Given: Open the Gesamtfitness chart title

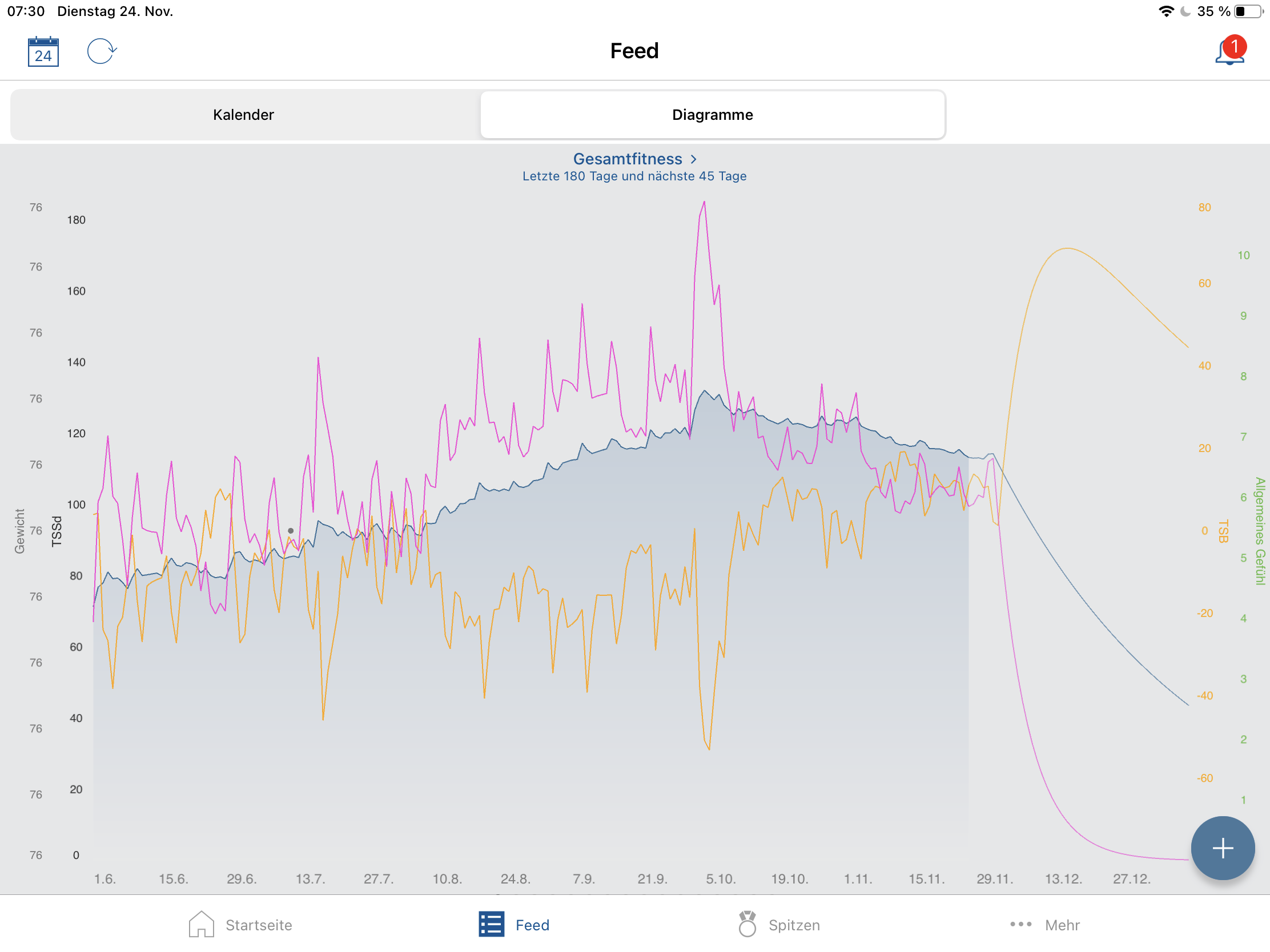Looking at the screenshot, I should pyautogui.click(x=627, y=159).
